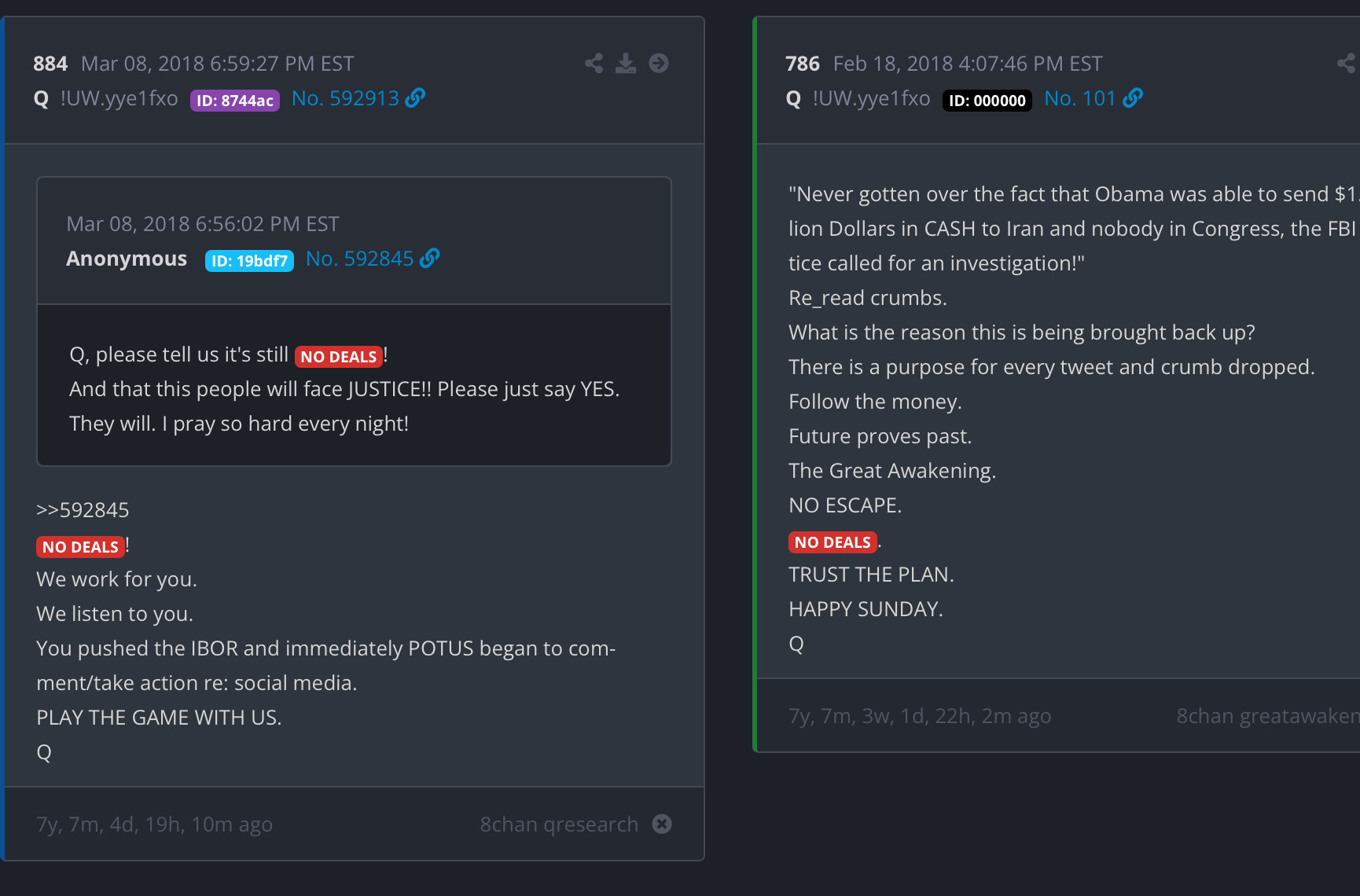Select post number 884 heading
This screenshot has height=896, width=1360.
click(50, 64)
